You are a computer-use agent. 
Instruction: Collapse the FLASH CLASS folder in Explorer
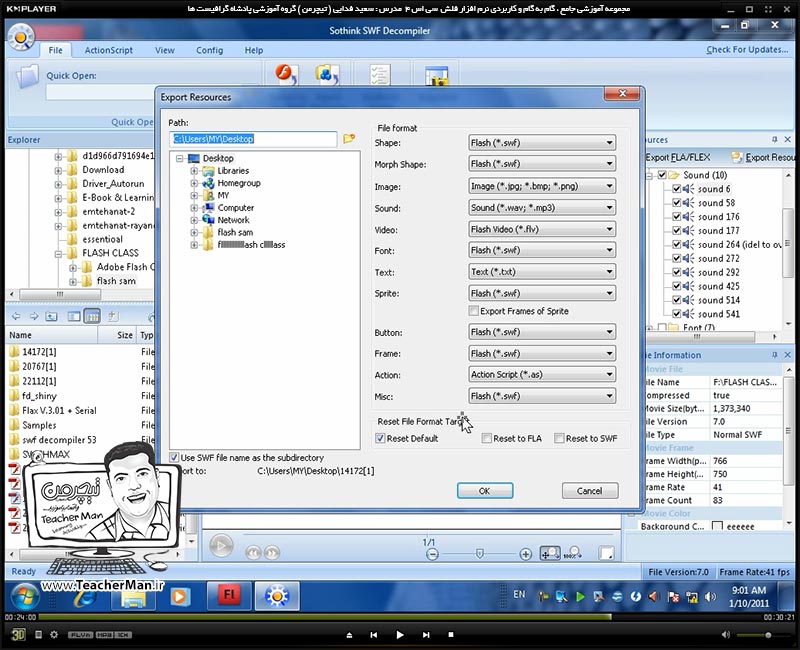click(x=58, y=253)
